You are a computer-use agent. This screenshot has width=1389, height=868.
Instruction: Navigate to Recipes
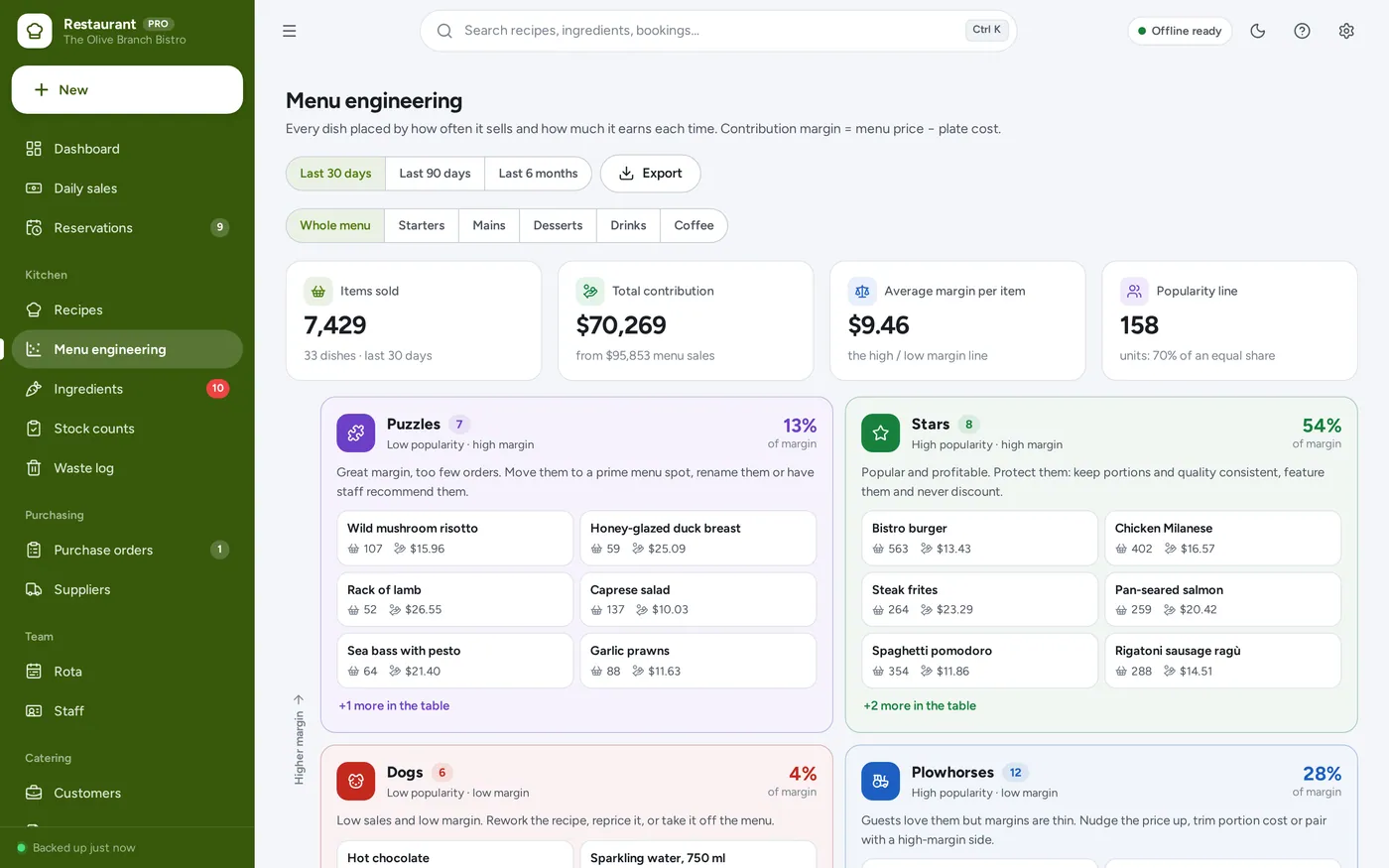pos(127,310)
